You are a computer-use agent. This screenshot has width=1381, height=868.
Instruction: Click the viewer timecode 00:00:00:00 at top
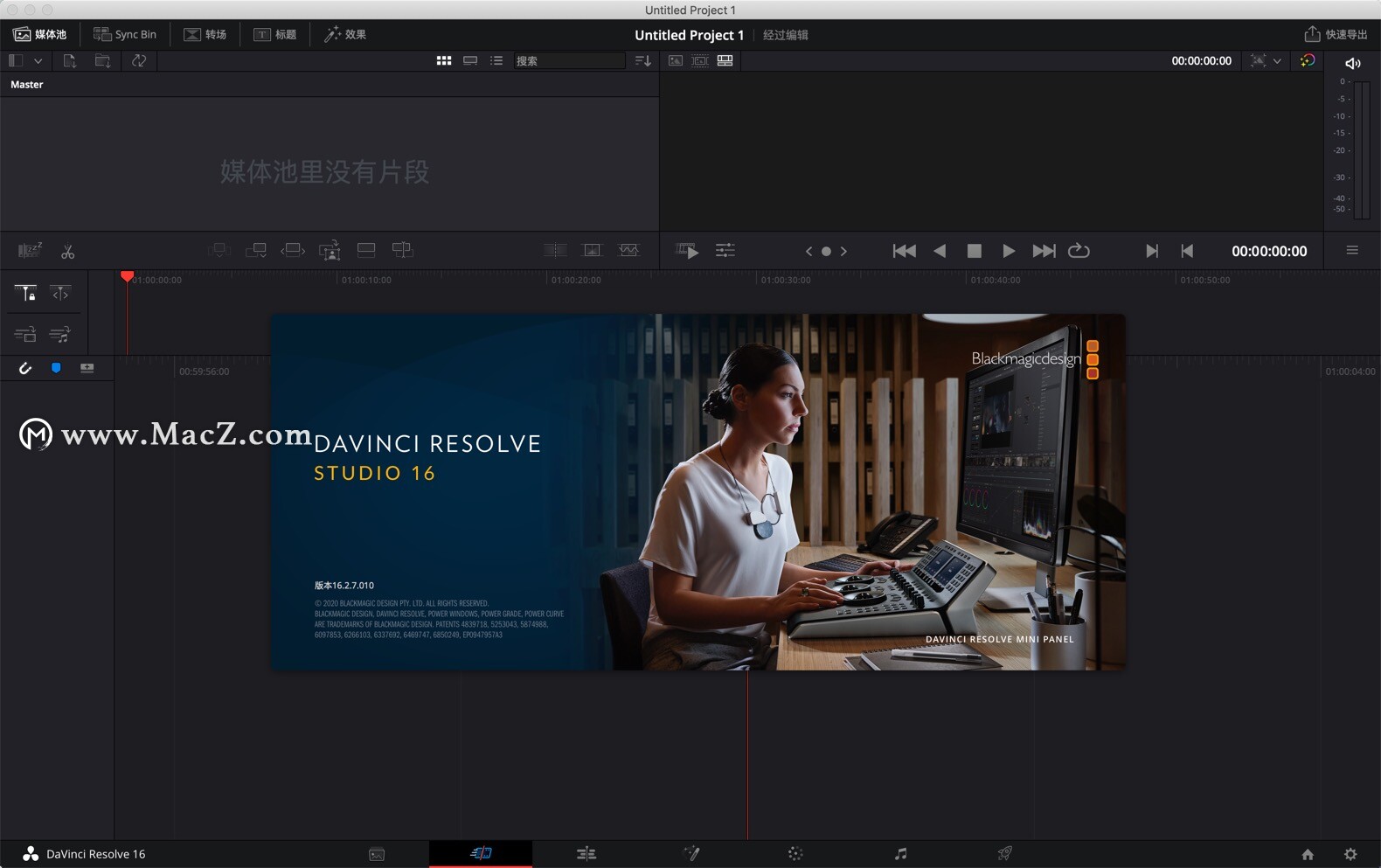(x=1201, y=60)
